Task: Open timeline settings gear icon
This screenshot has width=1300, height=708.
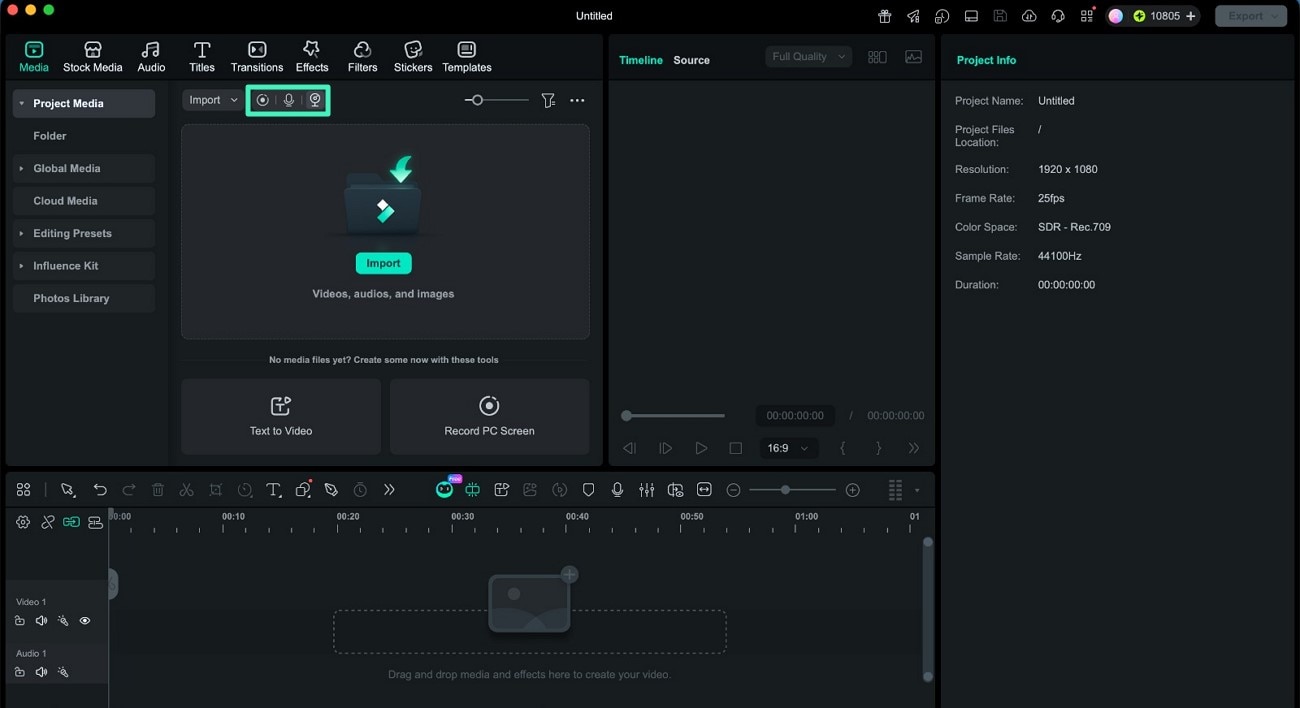Action: click(x=23, y=522)
